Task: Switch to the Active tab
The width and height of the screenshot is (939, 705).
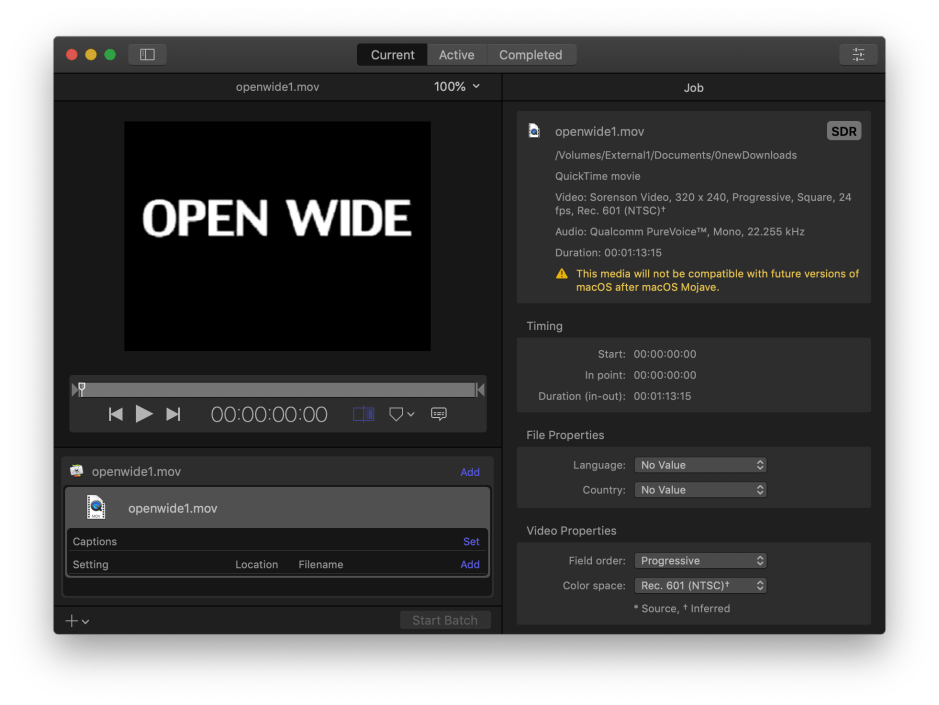Action: (456, 54)
